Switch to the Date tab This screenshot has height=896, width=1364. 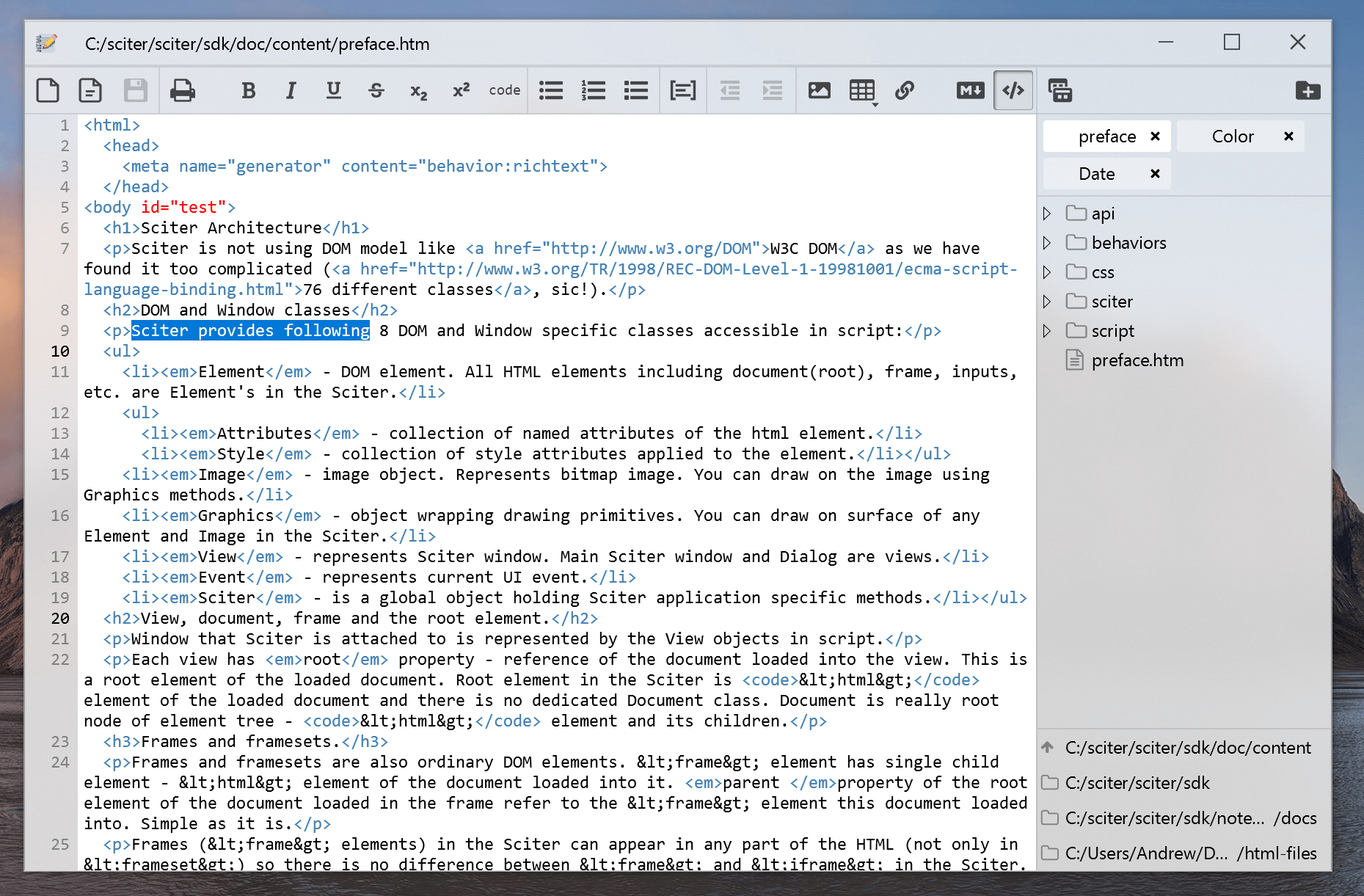[1097, 174]
